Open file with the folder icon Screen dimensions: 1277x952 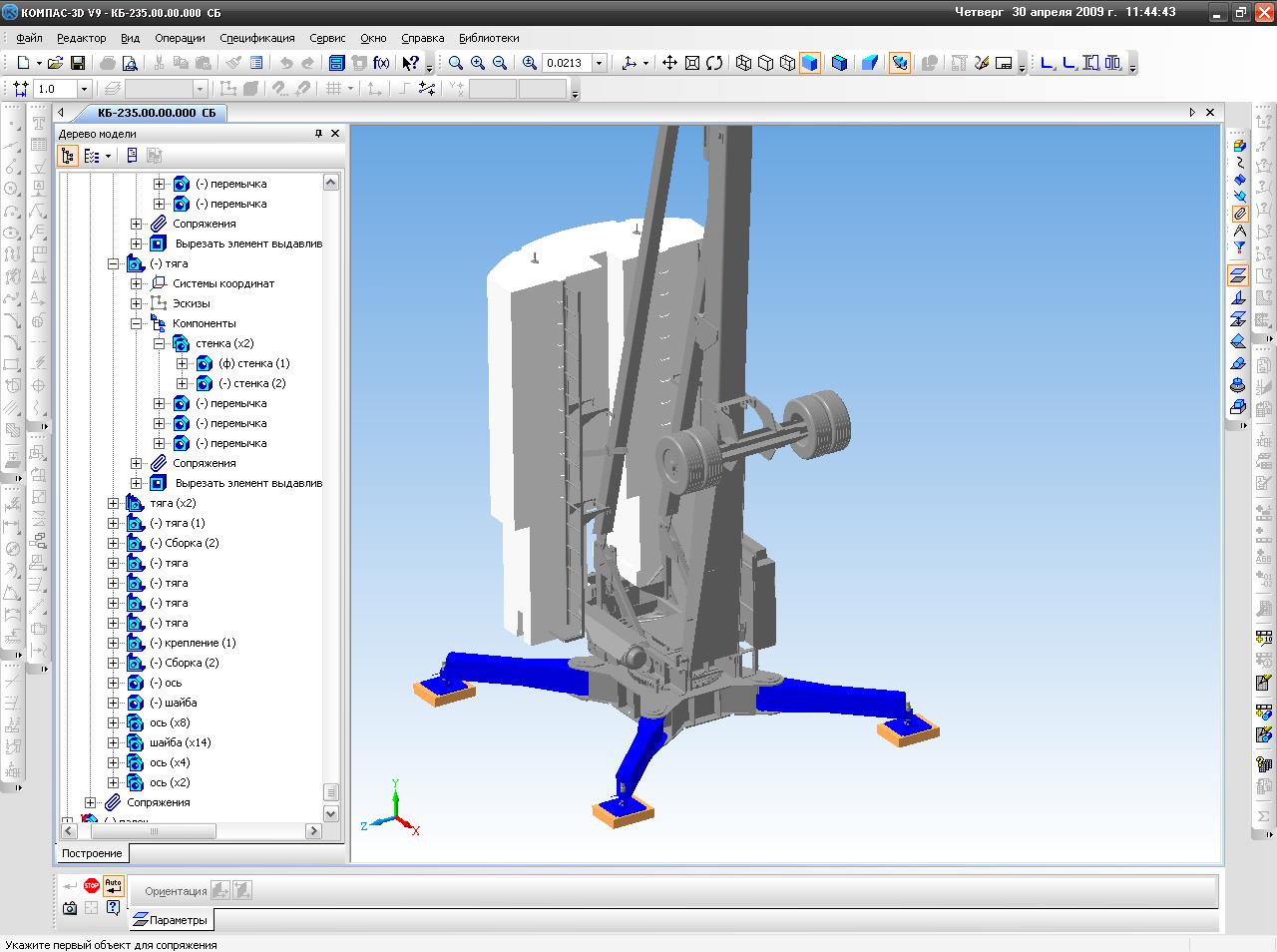(55, 63)
